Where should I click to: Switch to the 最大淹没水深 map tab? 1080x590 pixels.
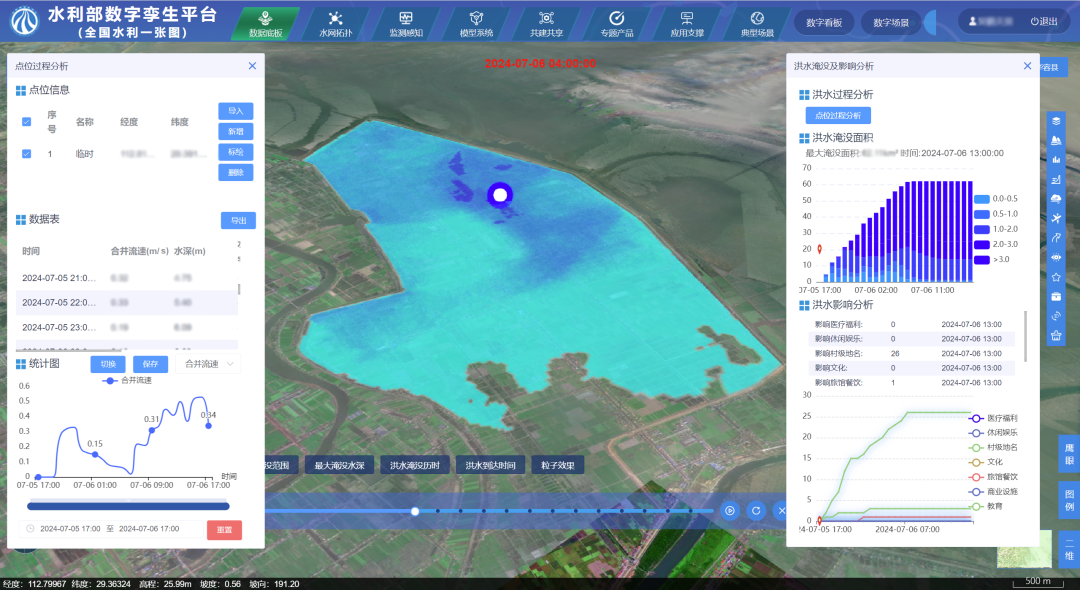click(340, 465)
